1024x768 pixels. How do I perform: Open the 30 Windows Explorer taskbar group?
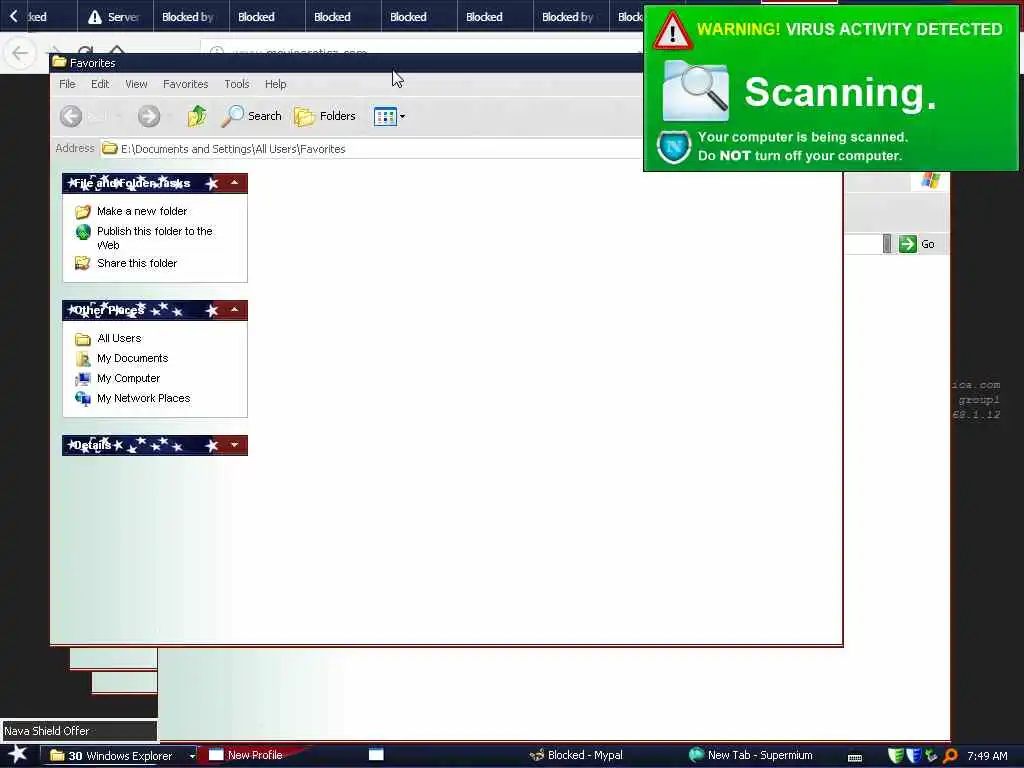click(x=120, y=756)
